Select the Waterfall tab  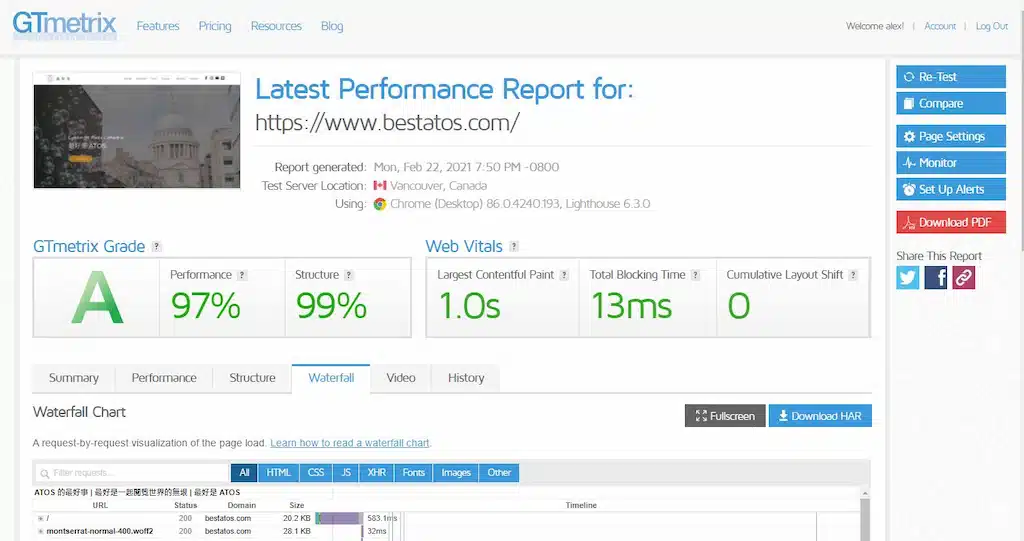(x=331, y=378)
